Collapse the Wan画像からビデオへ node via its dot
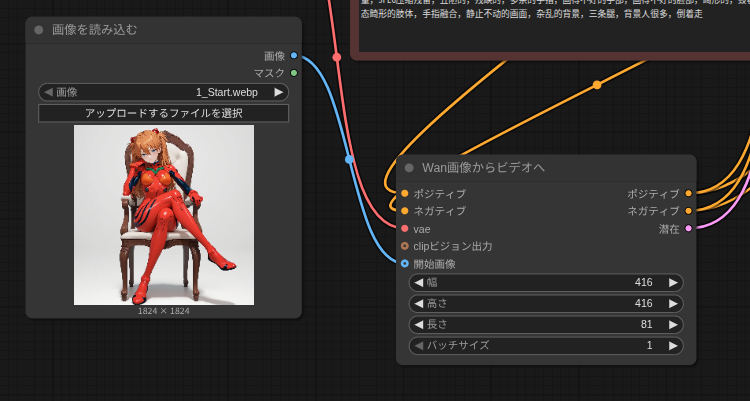 click(409, 168)
